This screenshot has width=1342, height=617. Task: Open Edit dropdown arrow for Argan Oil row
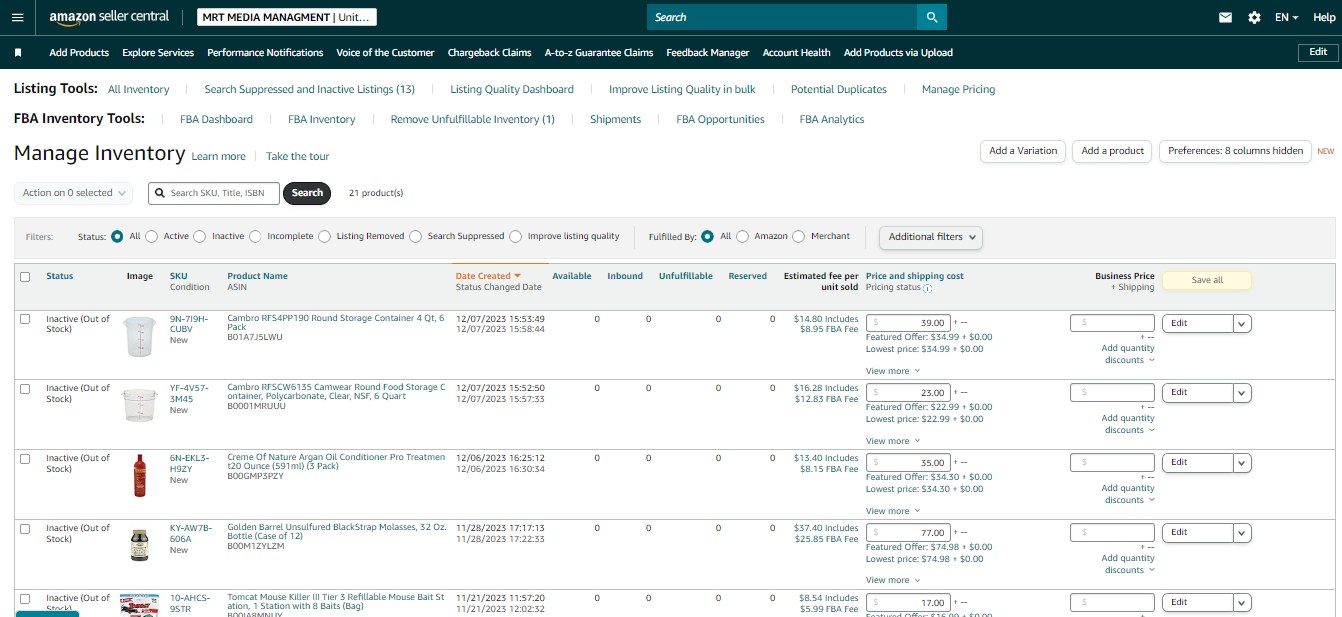click(x=1242, y=463)
